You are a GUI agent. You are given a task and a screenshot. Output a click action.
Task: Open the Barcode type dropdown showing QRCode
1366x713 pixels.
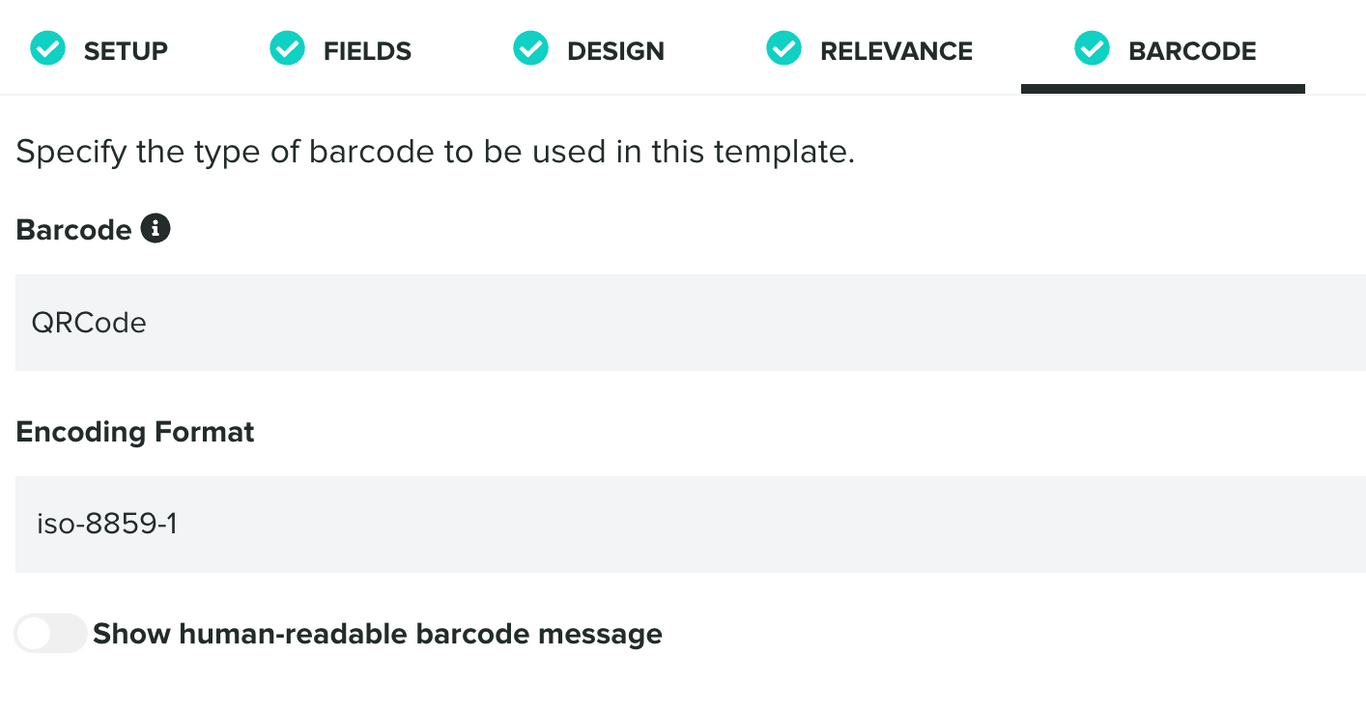[683, 322]
